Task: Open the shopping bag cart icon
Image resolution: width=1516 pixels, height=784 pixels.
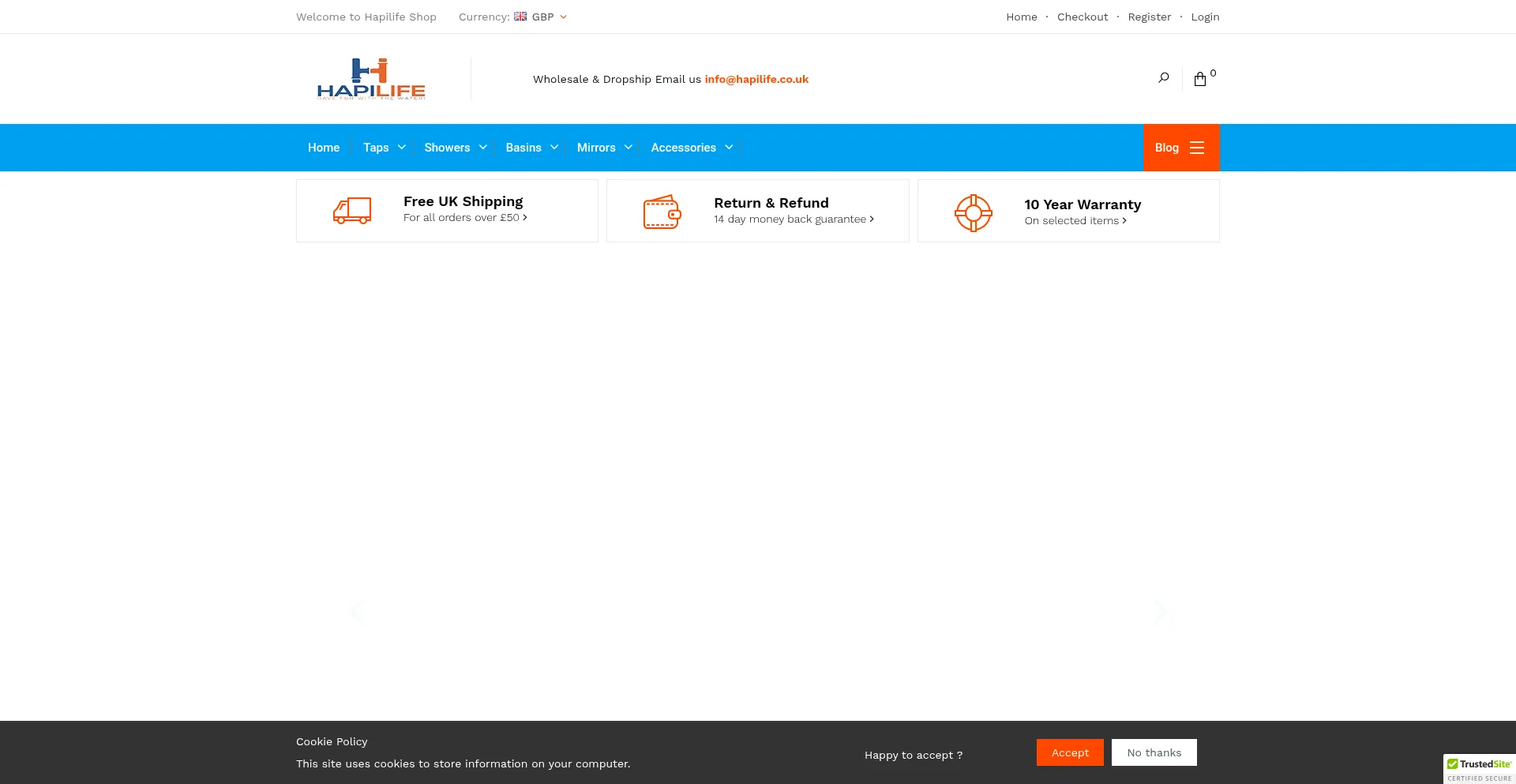Action: [x=1200, y=79]
